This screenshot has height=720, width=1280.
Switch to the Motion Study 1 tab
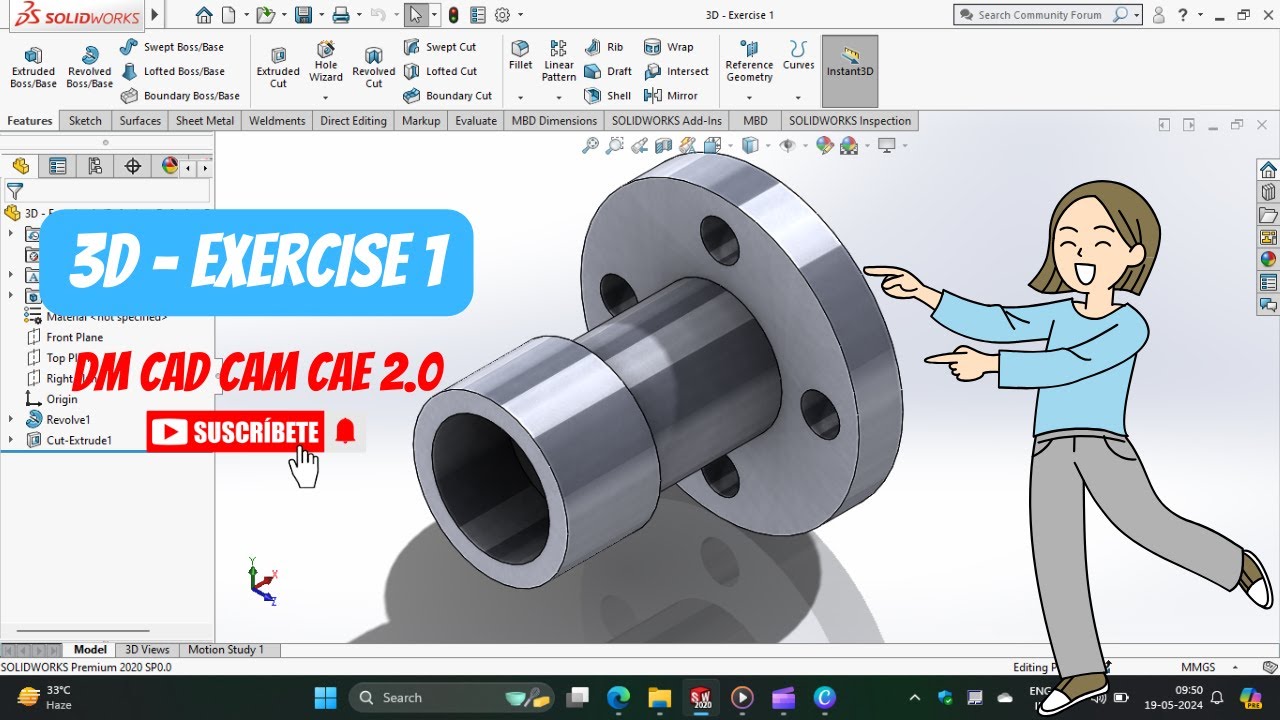(x=226, y=650)
